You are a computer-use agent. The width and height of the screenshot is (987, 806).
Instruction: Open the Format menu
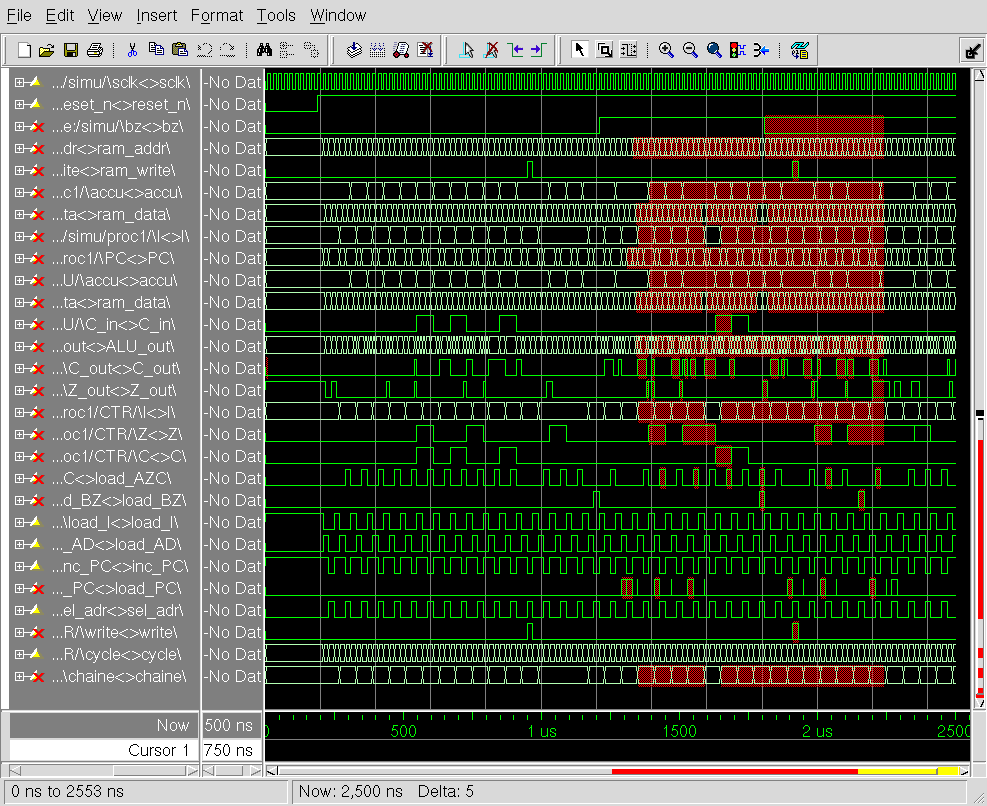click(x=216, y=15)
